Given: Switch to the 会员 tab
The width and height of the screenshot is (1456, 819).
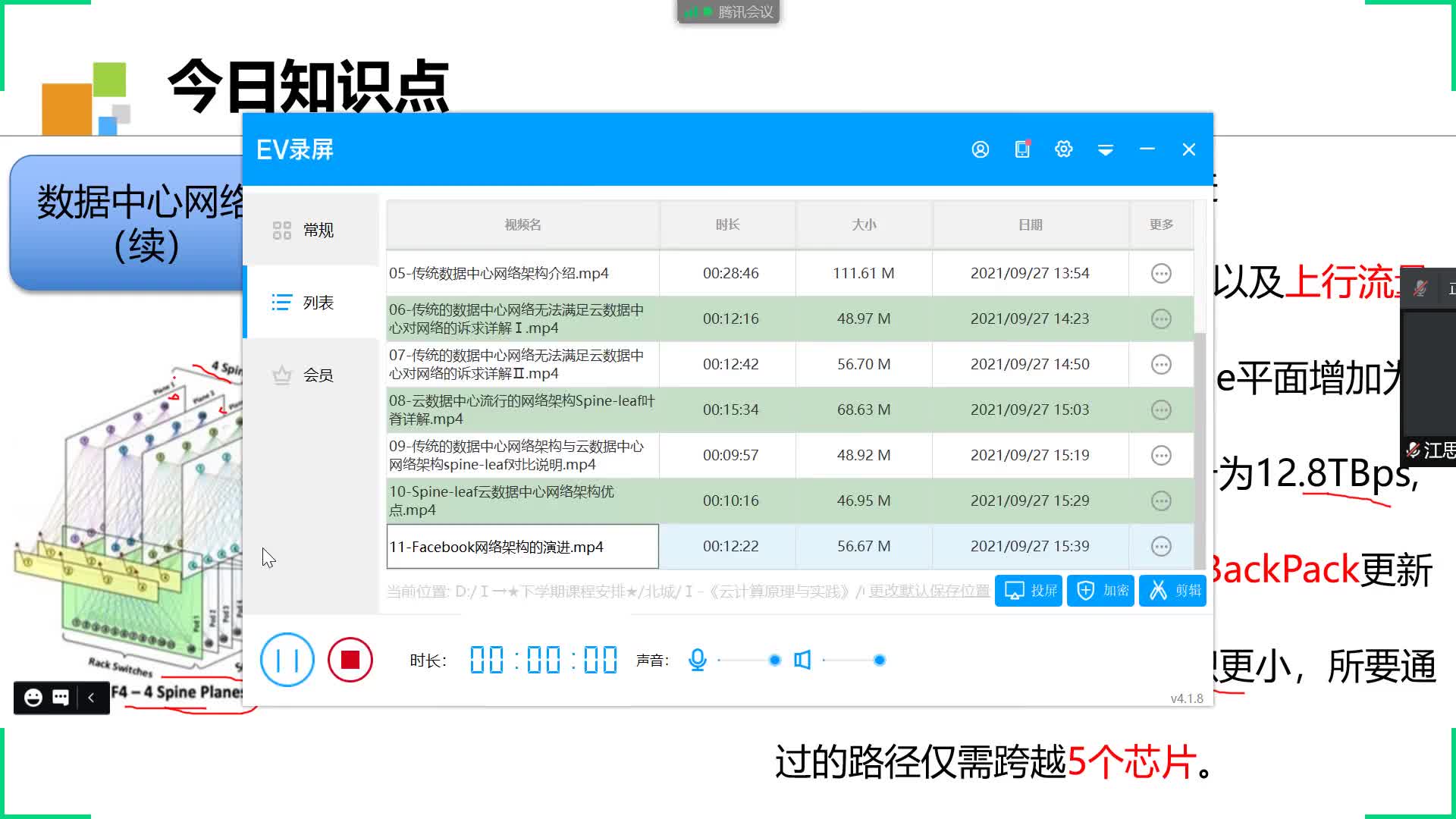Looking at the screenshot, I should click(x=311, y=375).
